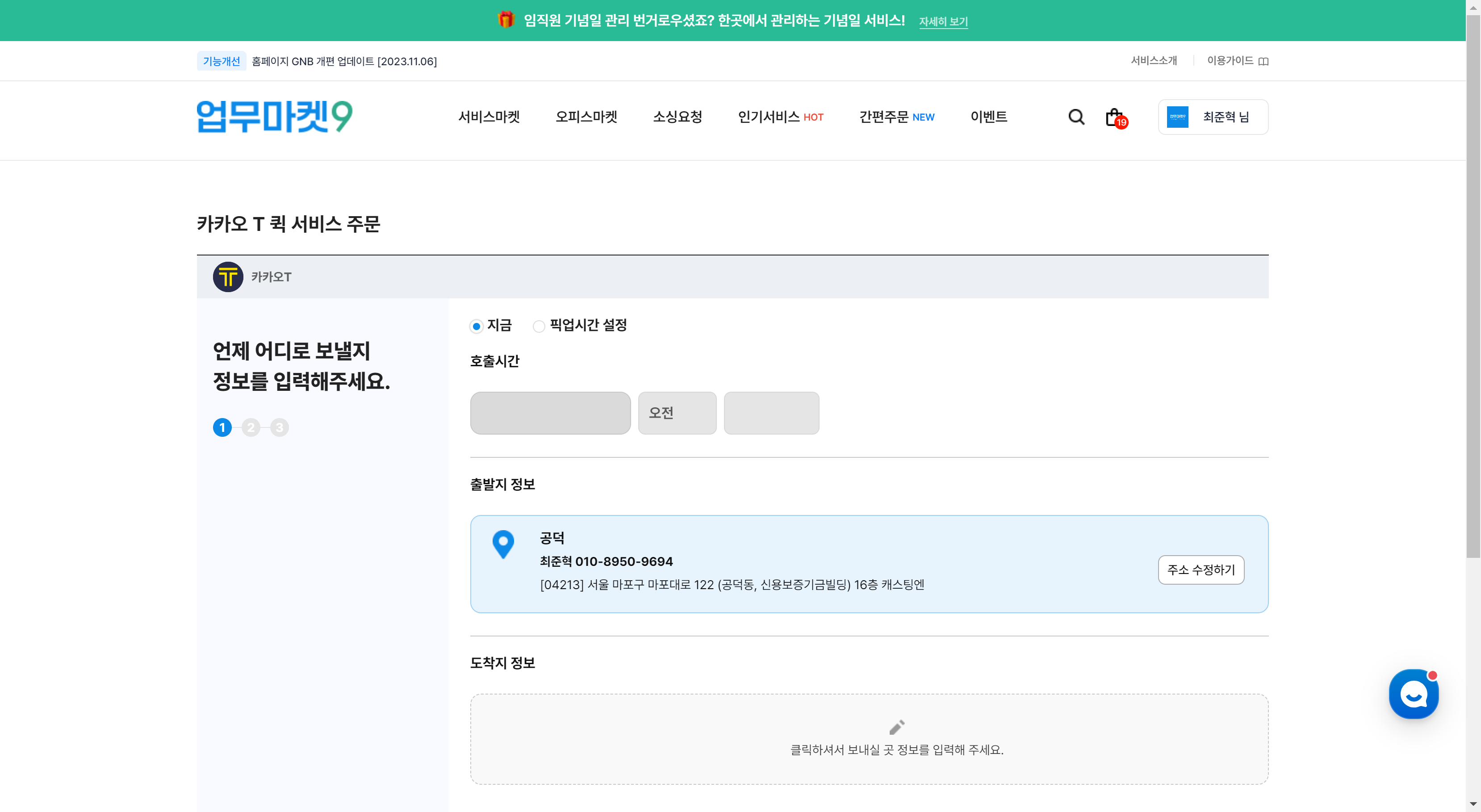Click the 서비스소개 link
This screenshot has width=1481, height=812.
[1154, 60]
